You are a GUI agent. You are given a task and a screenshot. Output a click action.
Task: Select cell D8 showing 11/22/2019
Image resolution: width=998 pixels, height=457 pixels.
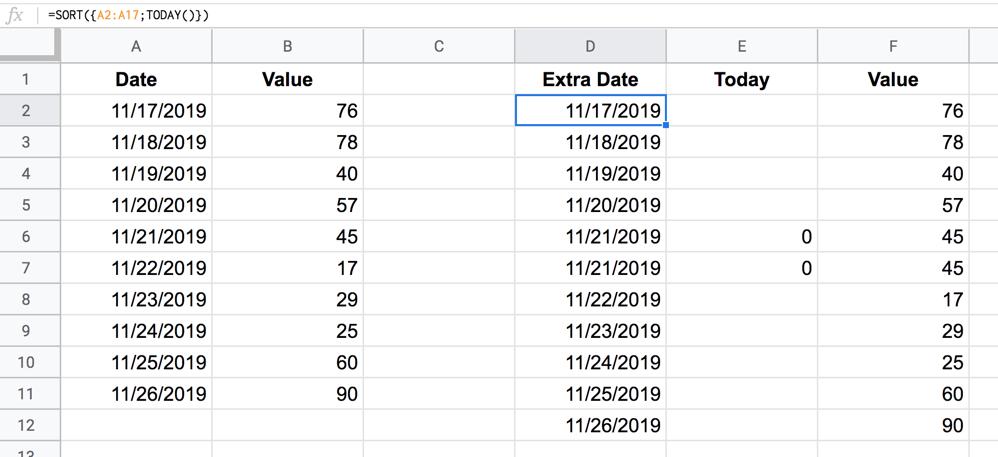coord(590,300)
